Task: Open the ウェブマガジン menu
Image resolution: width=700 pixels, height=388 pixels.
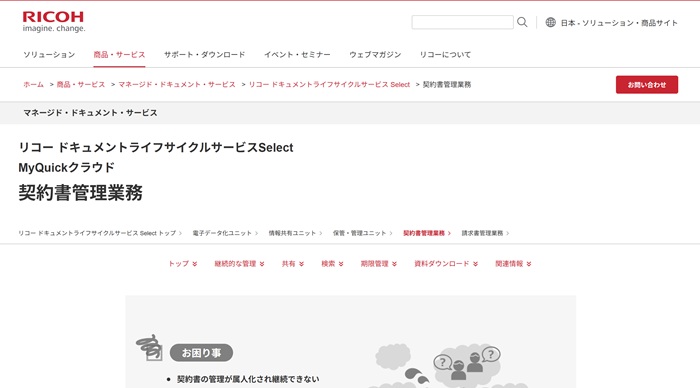Action: [x=375, y=54]
